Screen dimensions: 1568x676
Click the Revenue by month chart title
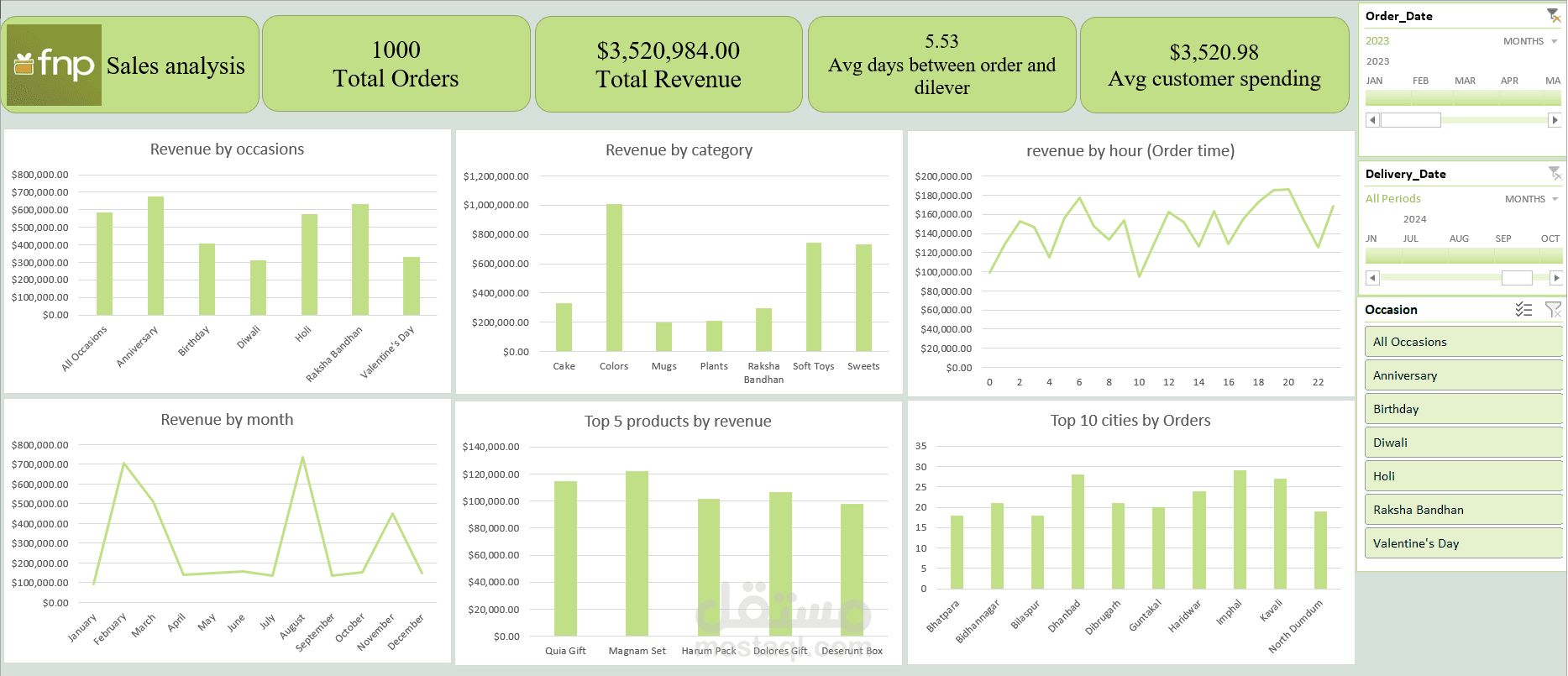click(227, 420)
